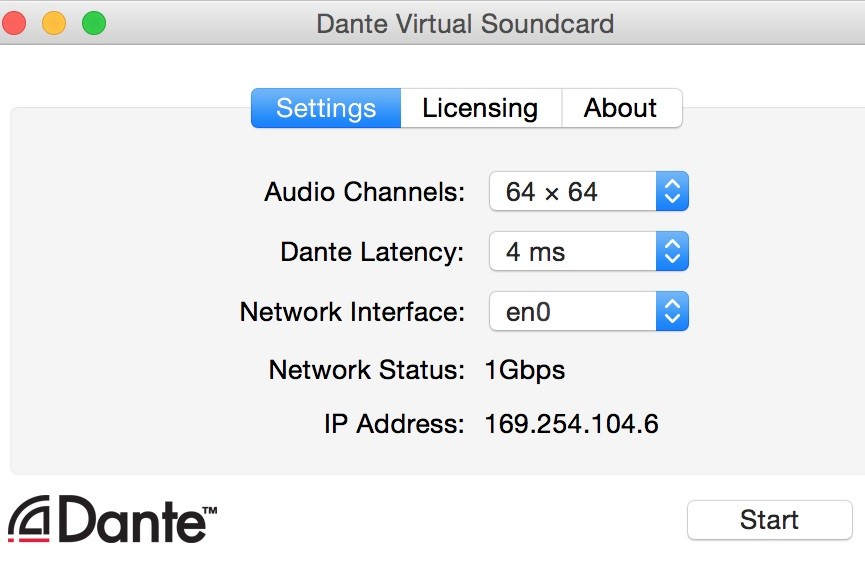This screenshot has height=575, width=865.
Task: Click the Audio Channels label
Action: point(365,192)
